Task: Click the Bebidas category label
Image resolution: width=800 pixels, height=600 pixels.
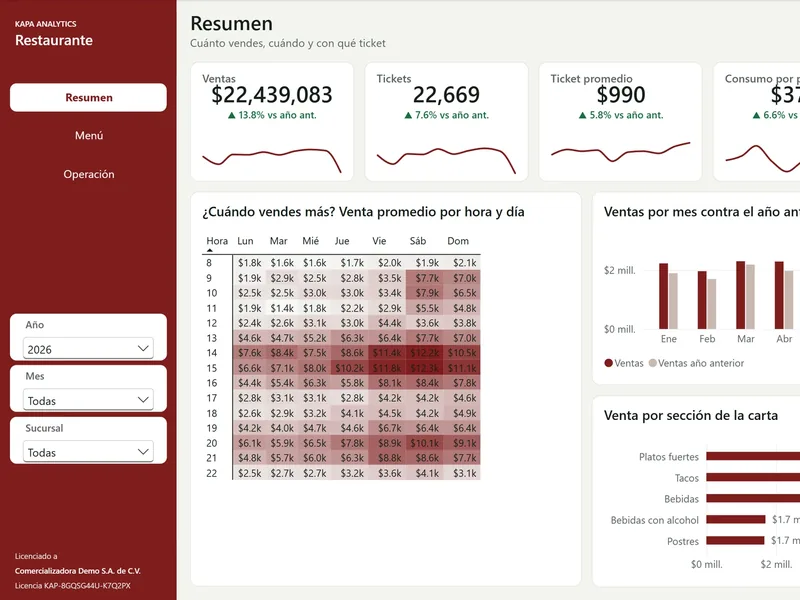Action: [681, 499]
